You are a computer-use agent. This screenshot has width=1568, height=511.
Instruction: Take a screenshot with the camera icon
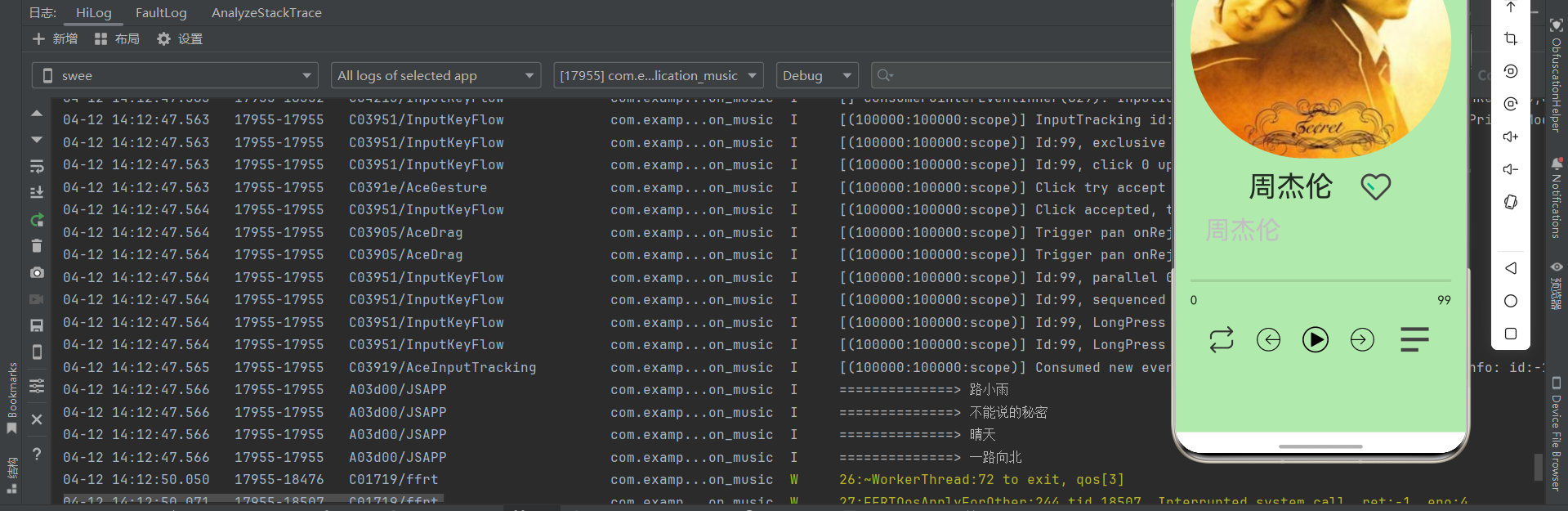37,272
